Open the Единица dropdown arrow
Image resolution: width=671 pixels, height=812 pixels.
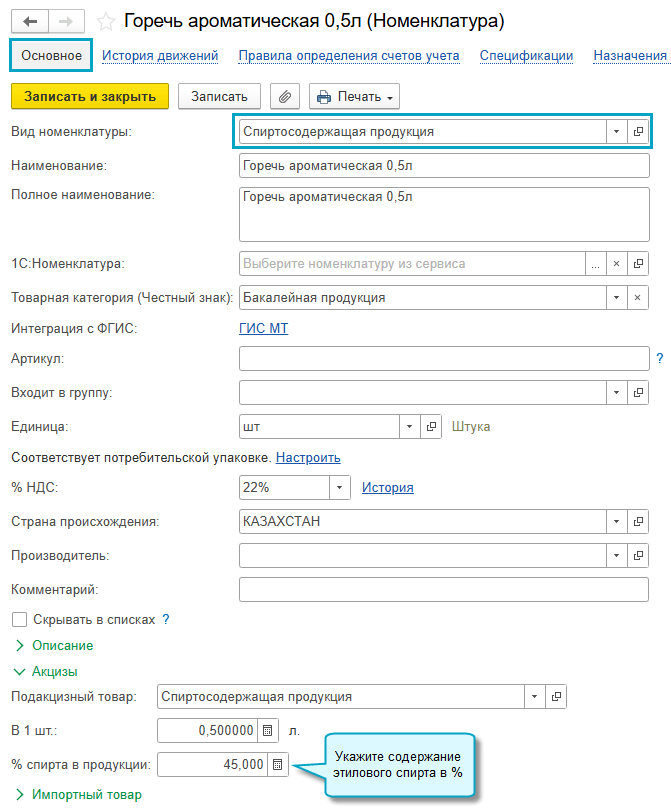tap(410, 427)
